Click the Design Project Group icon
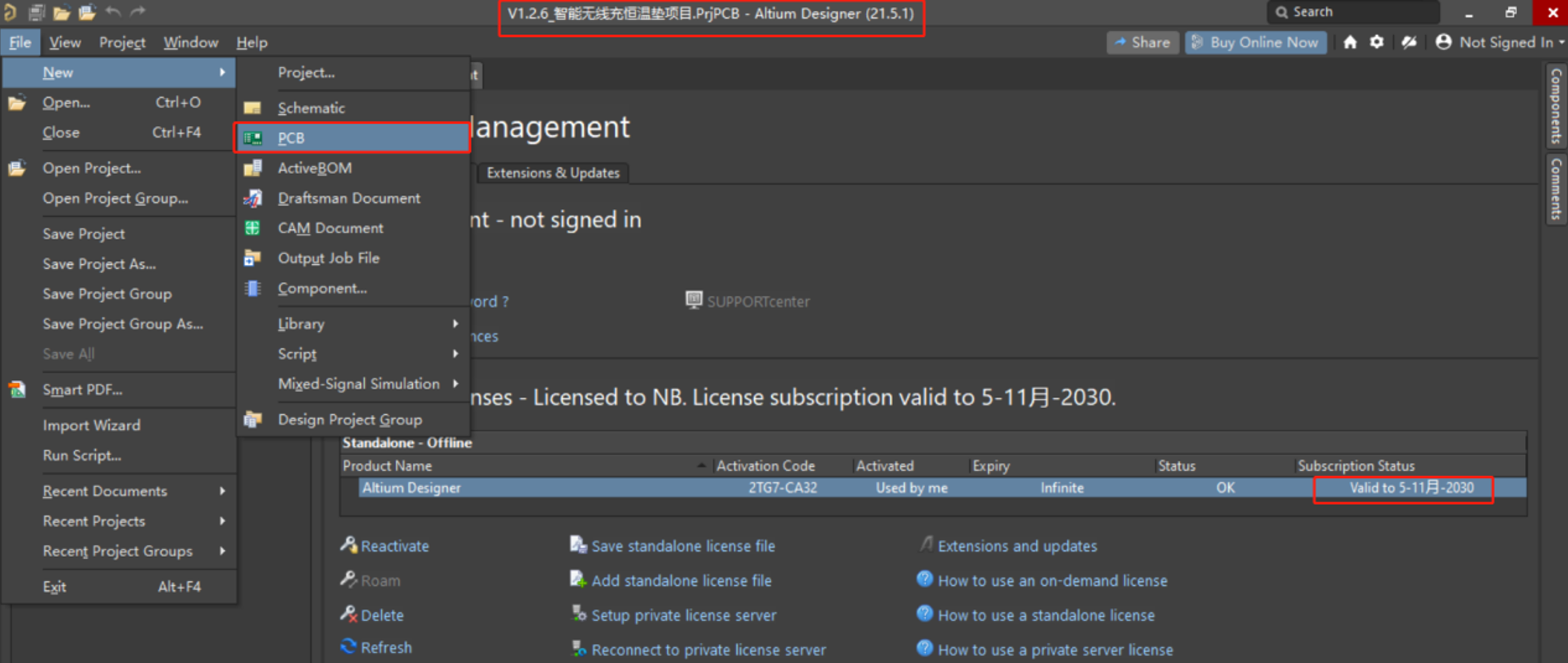Screen dimensions: 1568x663 [x=253, y=419]
